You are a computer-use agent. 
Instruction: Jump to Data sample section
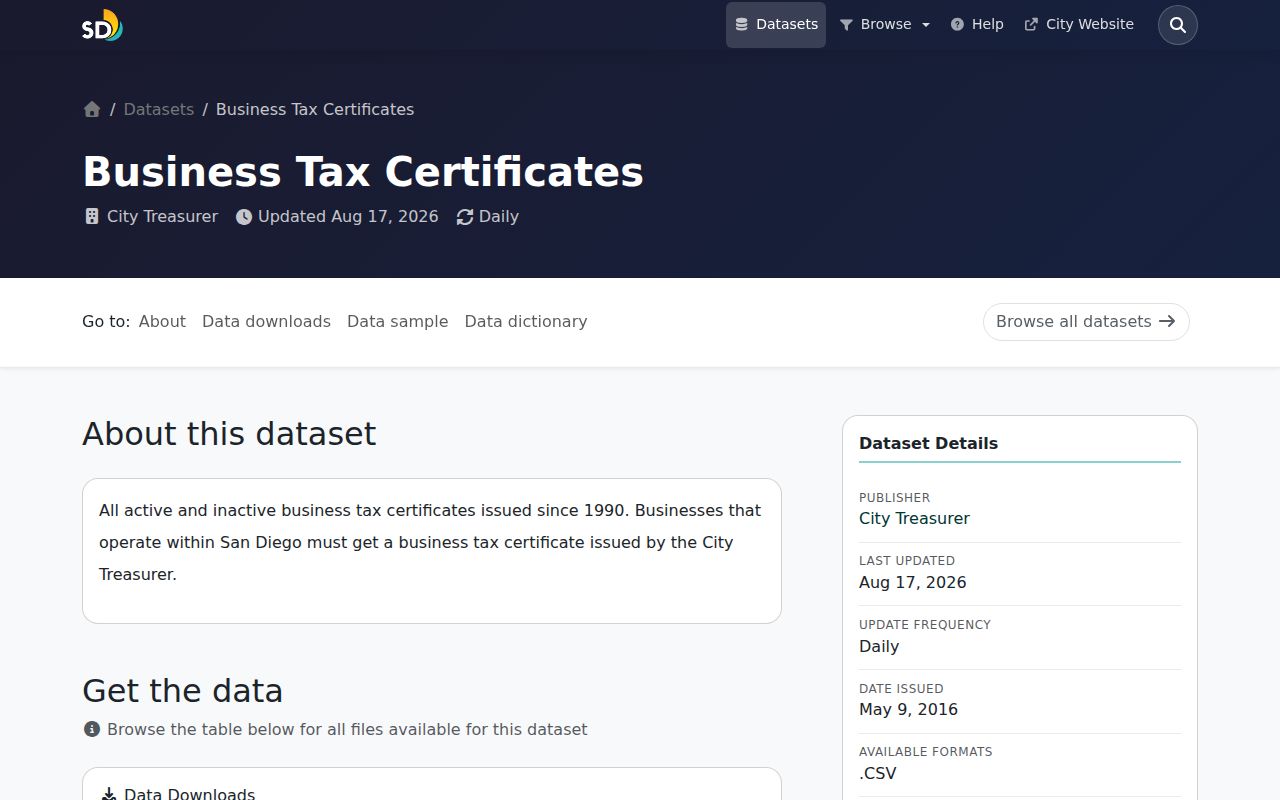(x=397, y=321)
